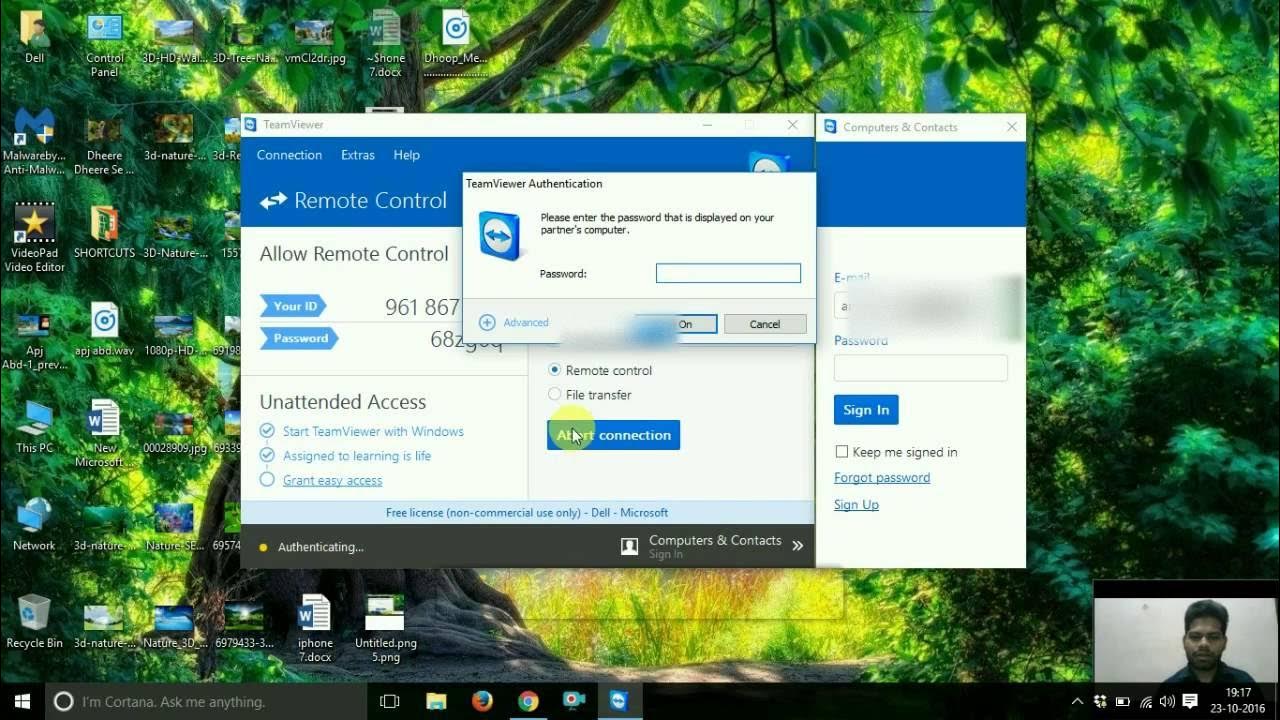Switch to the screen recorder taskbar app
1280x720 pixels.
click(x=574, y=702)
